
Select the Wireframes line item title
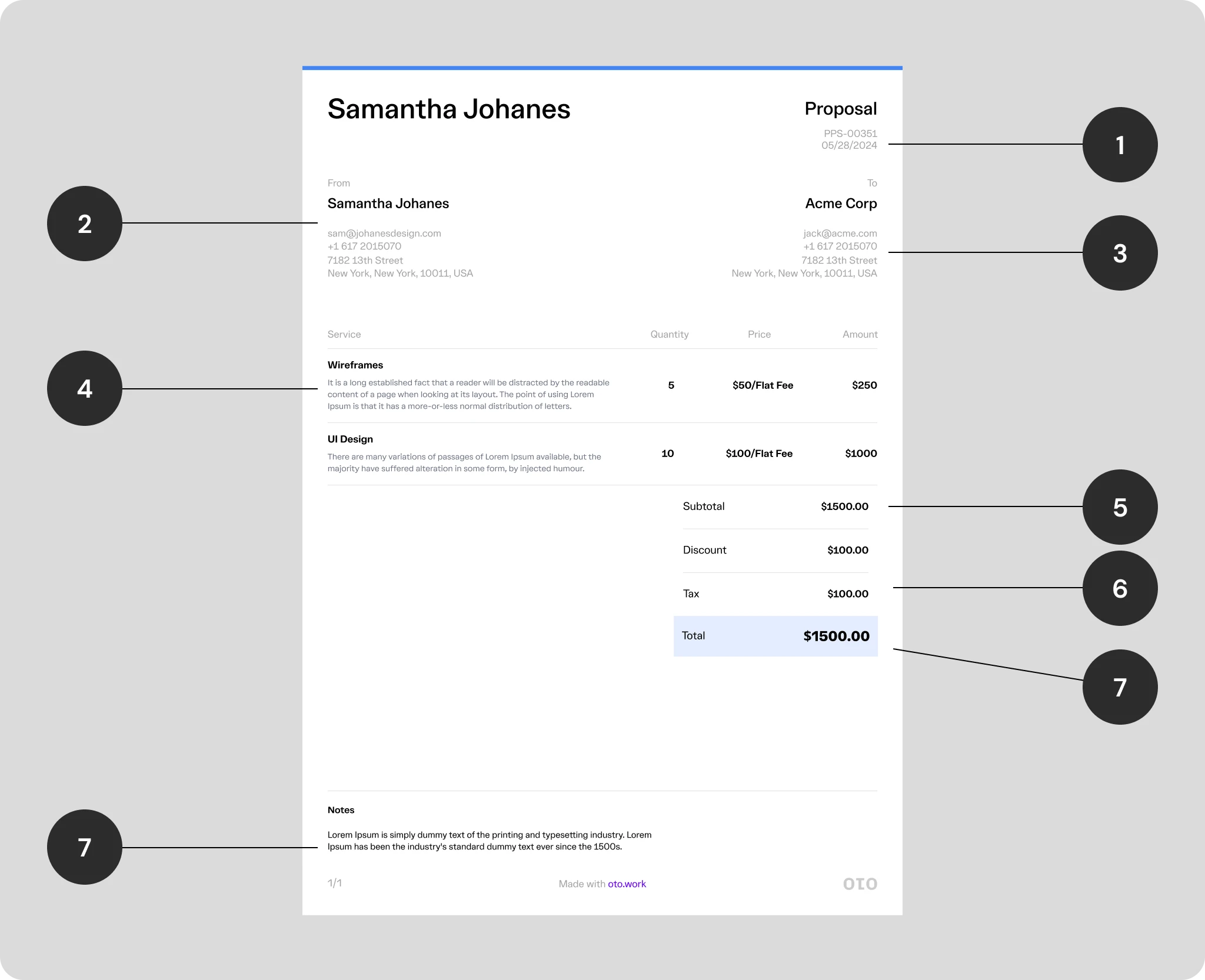pos(355,365)
